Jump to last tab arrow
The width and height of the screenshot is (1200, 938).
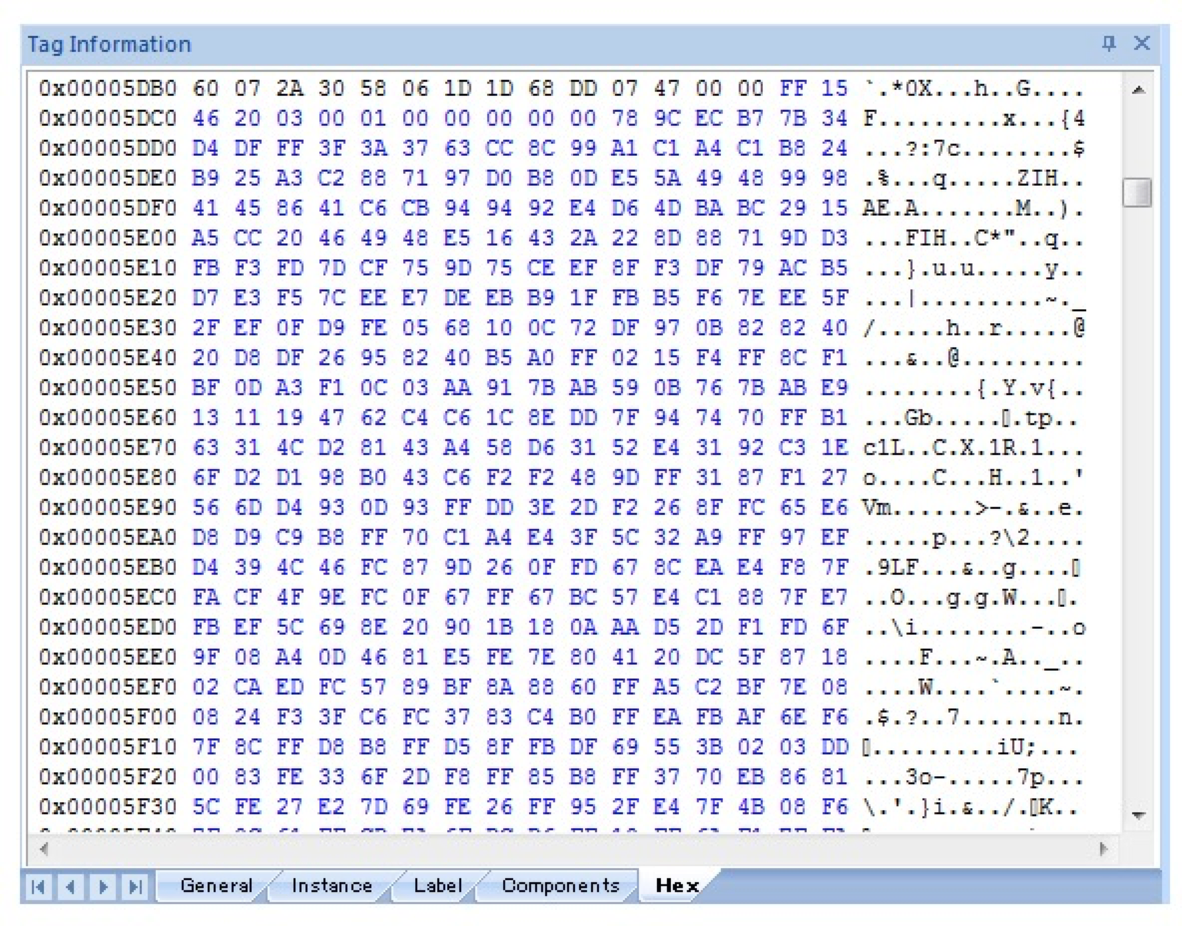[134, 886]
